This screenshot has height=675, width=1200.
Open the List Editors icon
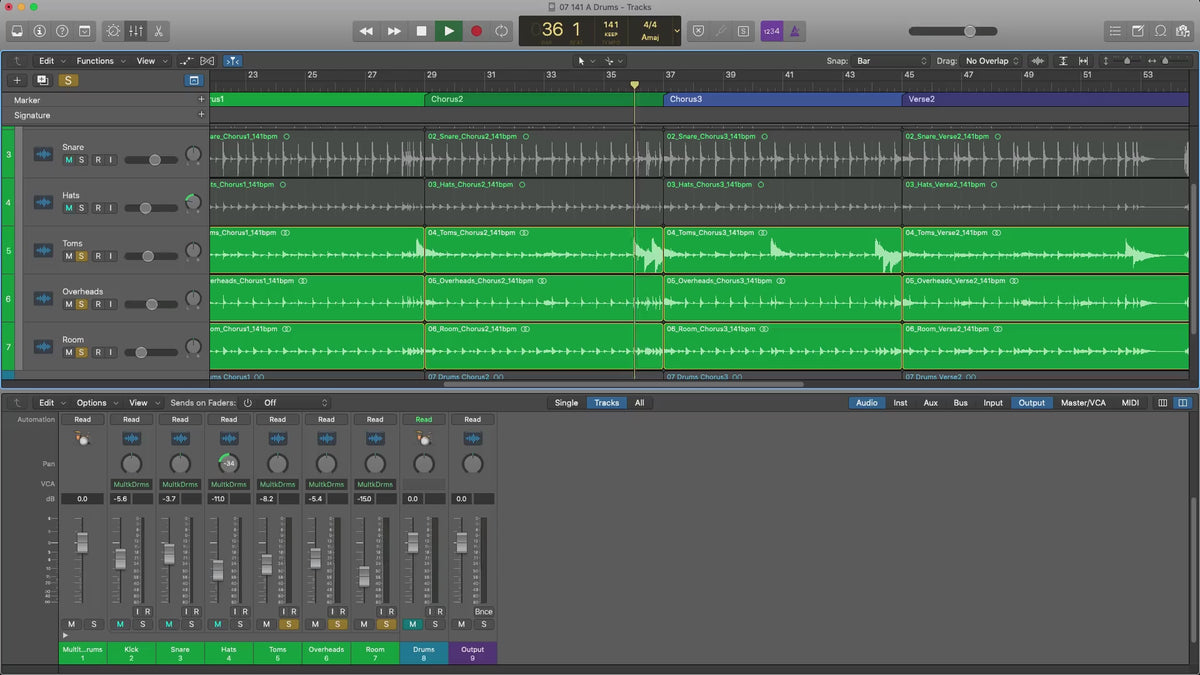click(1115, 31)
